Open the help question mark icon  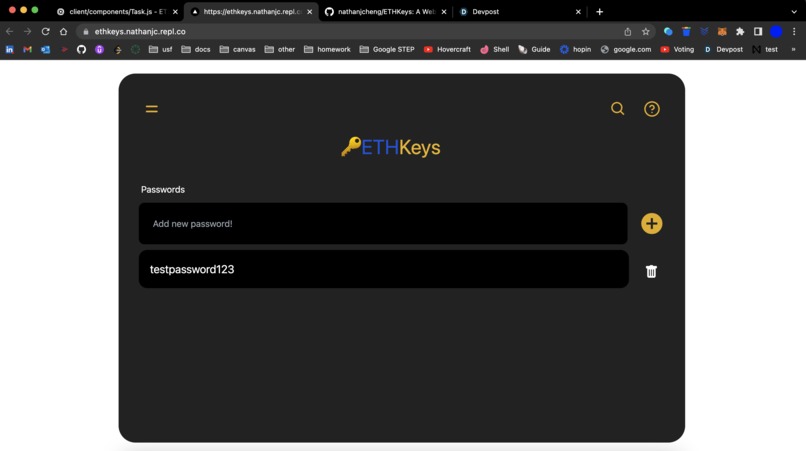tap(652, 109)
